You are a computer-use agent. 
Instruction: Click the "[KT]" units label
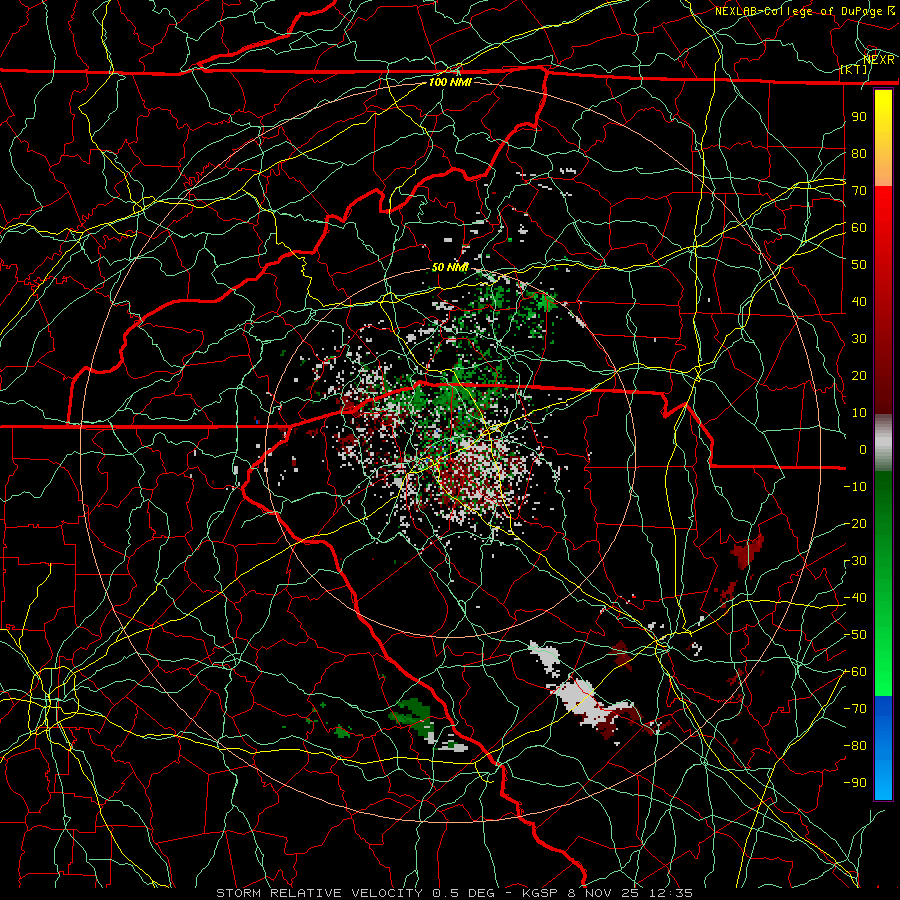pos(854,69)
